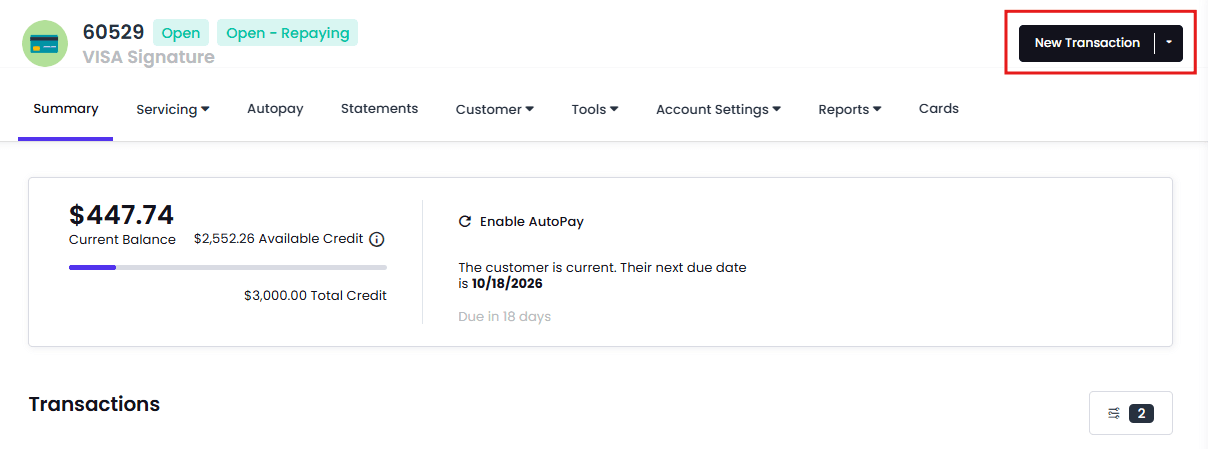The width and height of the screenshot is (1208, 449).
Task: Click the $3,000.00 Total Credit text
Action: click(315, 296)
